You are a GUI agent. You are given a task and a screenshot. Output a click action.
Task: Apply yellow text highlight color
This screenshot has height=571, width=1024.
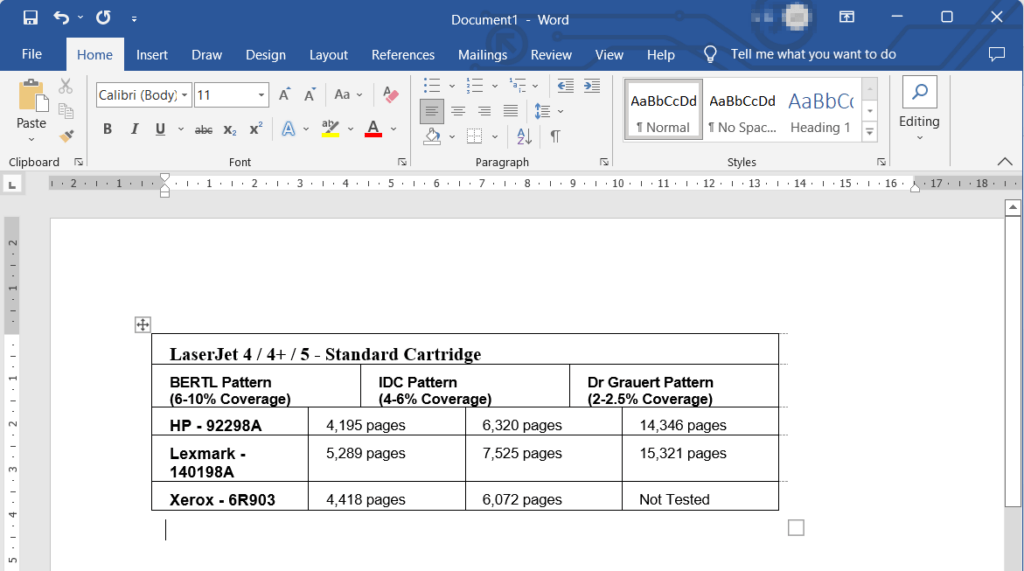(x=330, y=129)
